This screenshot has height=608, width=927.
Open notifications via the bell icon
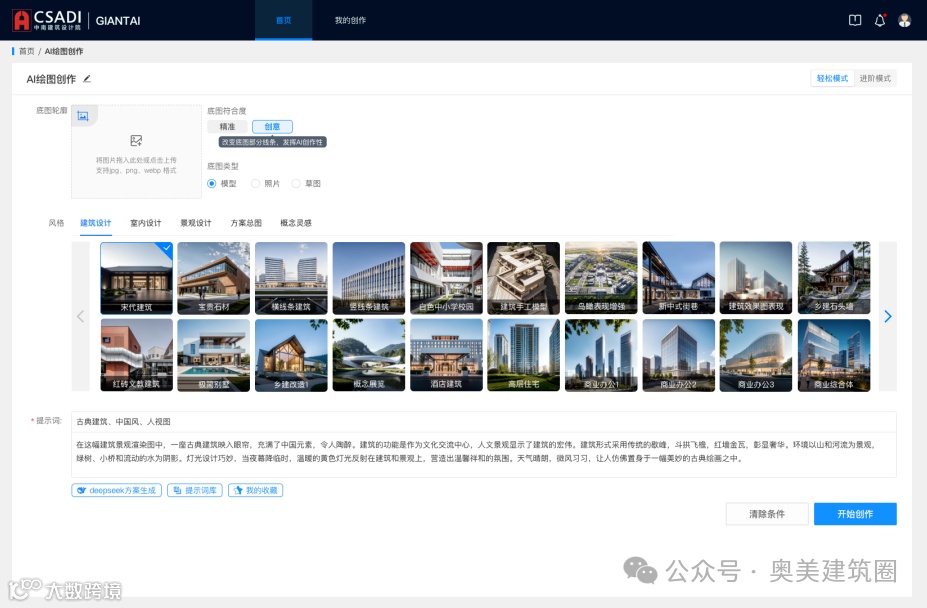pyautogui.click(x=880, y=20)
